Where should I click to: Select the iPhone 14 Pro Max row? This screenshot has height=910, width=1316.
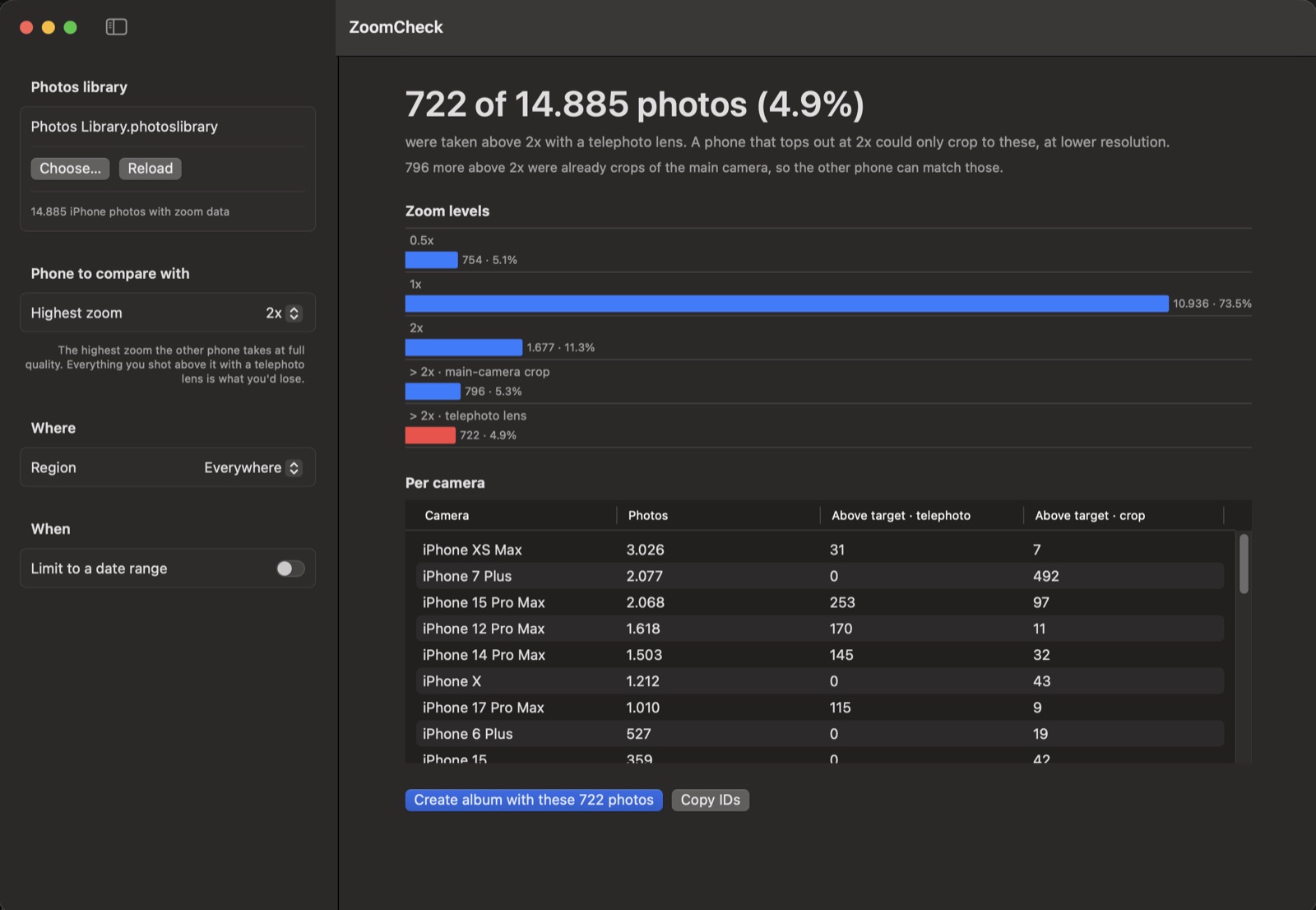pyautogui.click(x=818, y=655)
